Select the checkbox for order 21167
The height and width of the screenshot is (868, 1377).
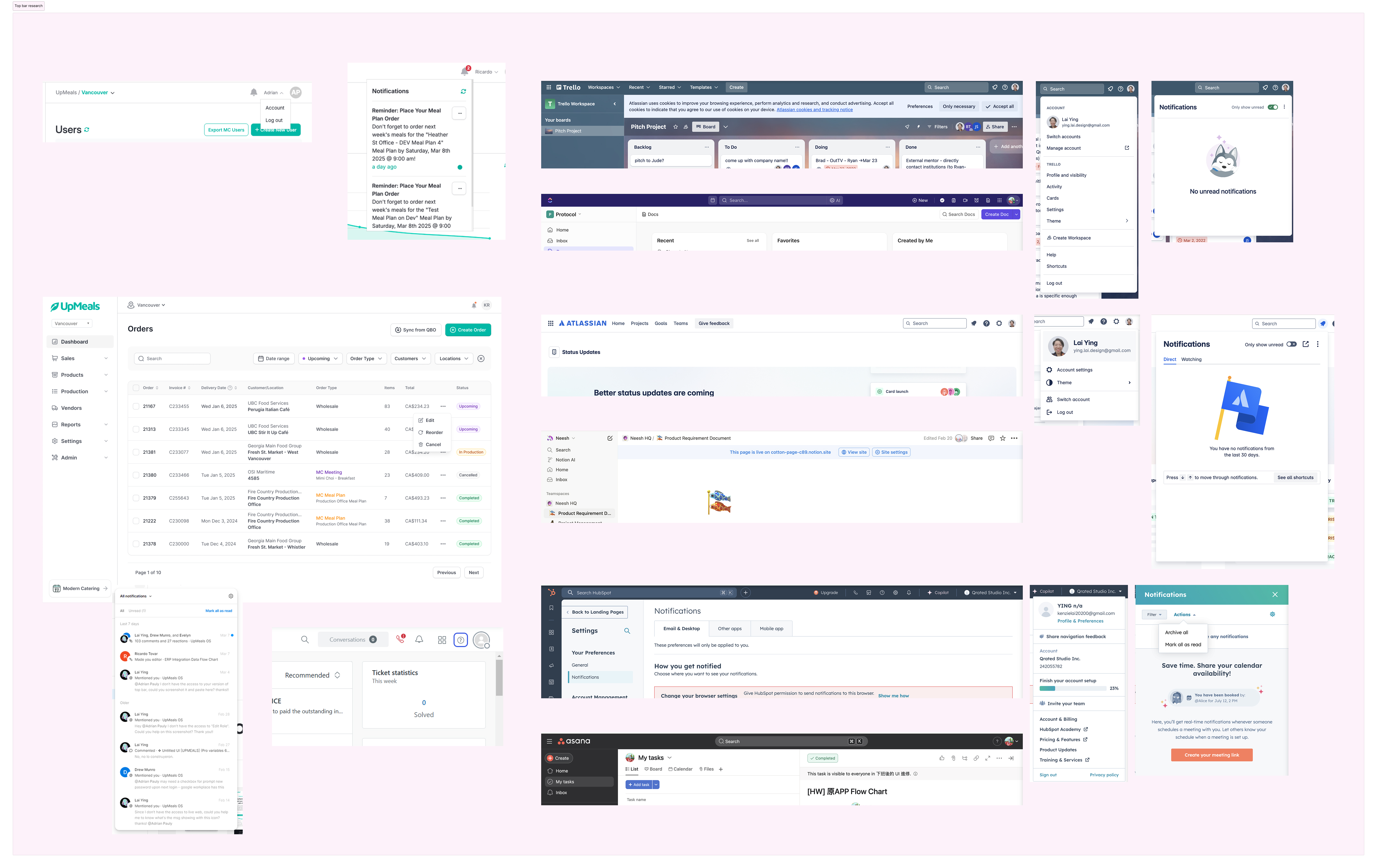point(136,407)
